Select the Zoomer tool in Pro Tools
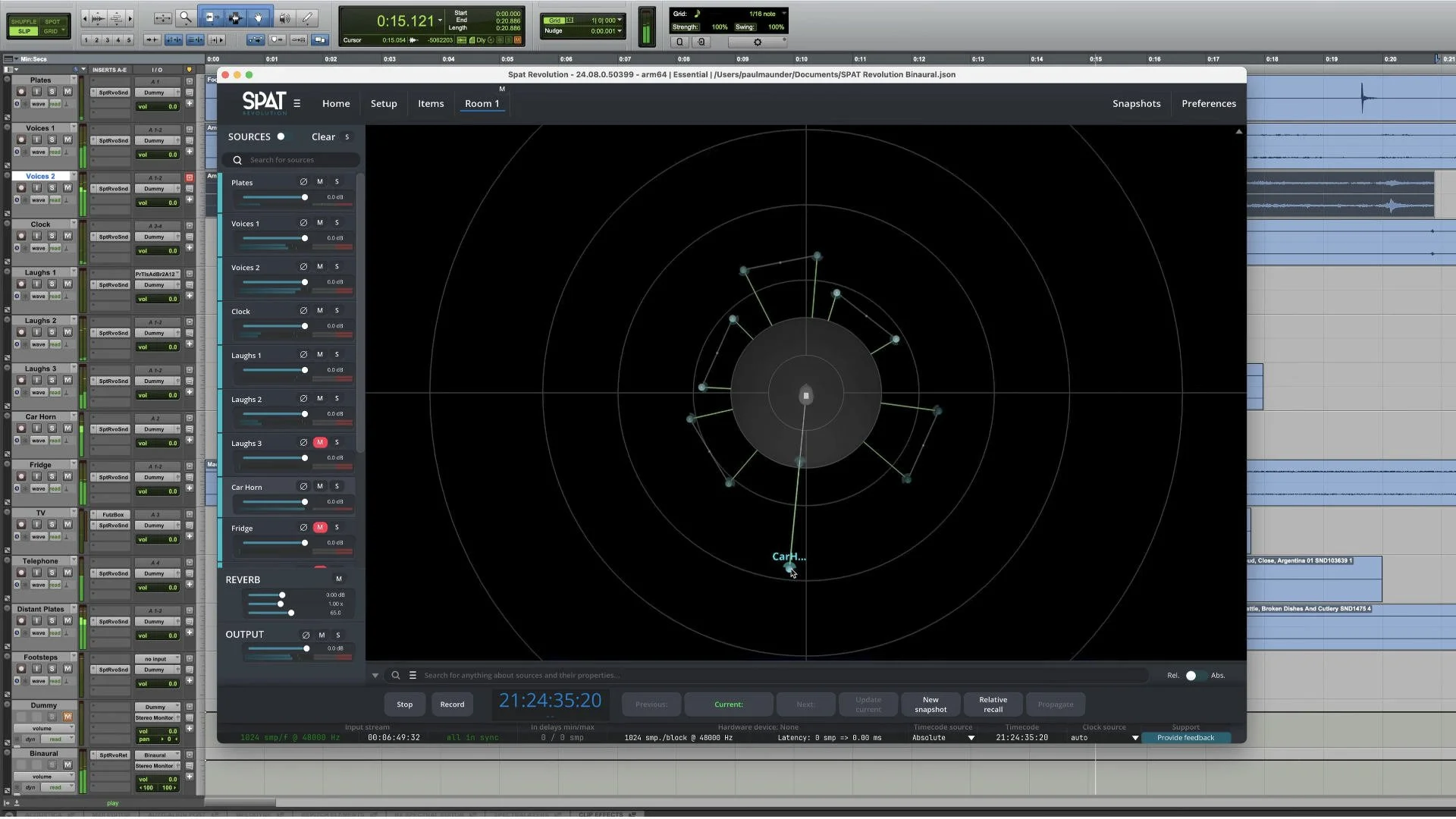Image resolution: width=1456 pixels, height=819 pixels. (x=186, y=18)
